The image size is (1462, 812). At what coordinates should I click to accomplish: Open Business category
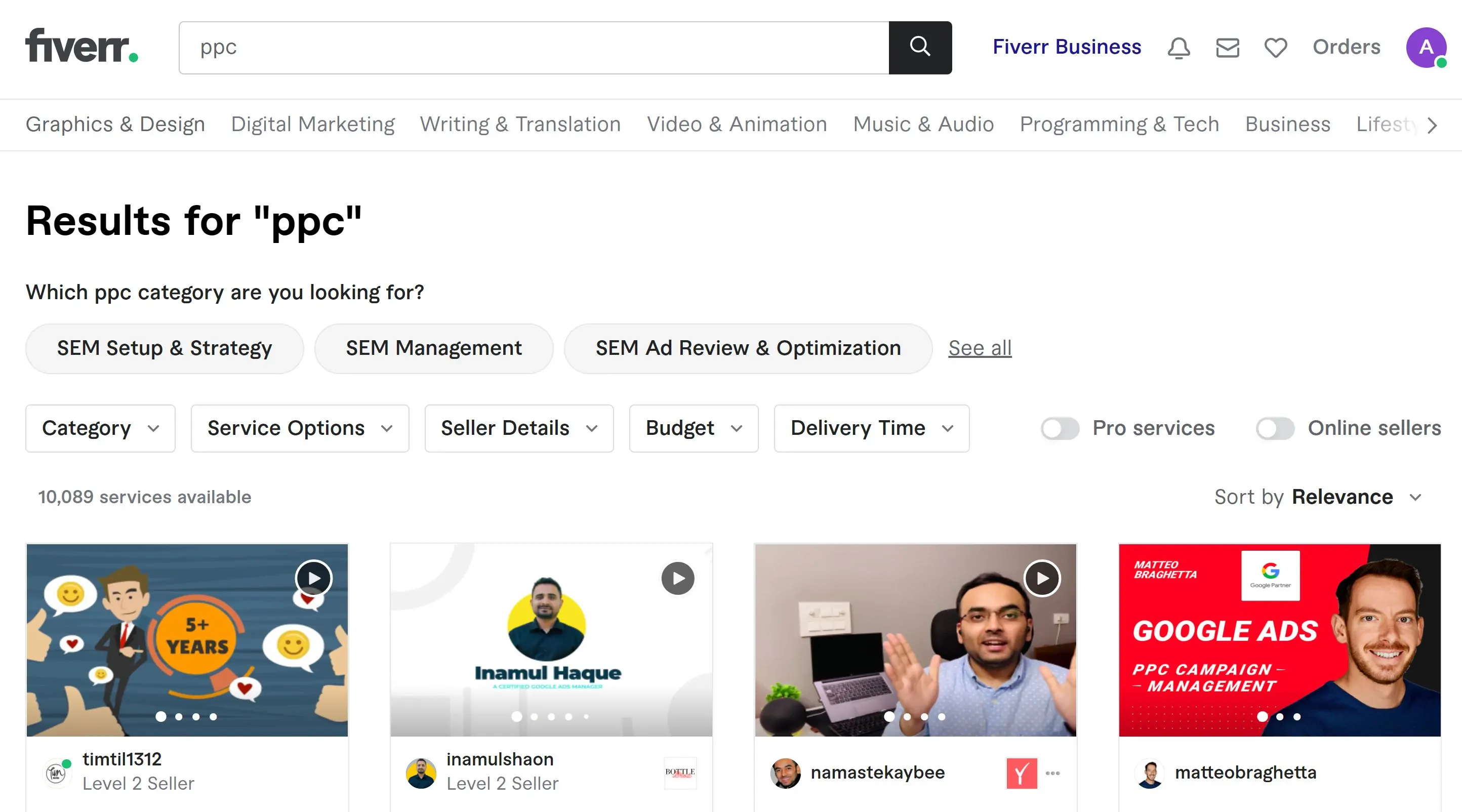pos(1287,124)
